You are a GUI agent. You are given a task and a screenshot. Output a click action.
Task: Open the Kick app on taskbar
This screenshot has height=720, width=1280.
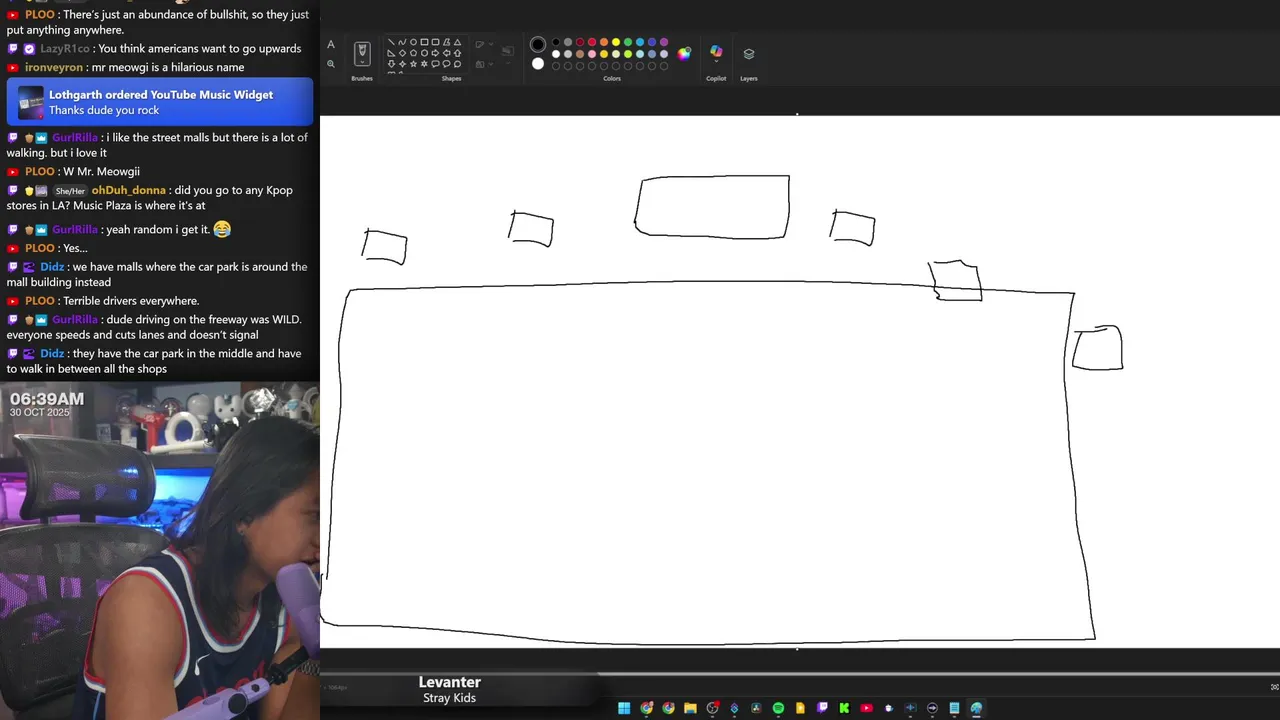click(x=844, y=708)
